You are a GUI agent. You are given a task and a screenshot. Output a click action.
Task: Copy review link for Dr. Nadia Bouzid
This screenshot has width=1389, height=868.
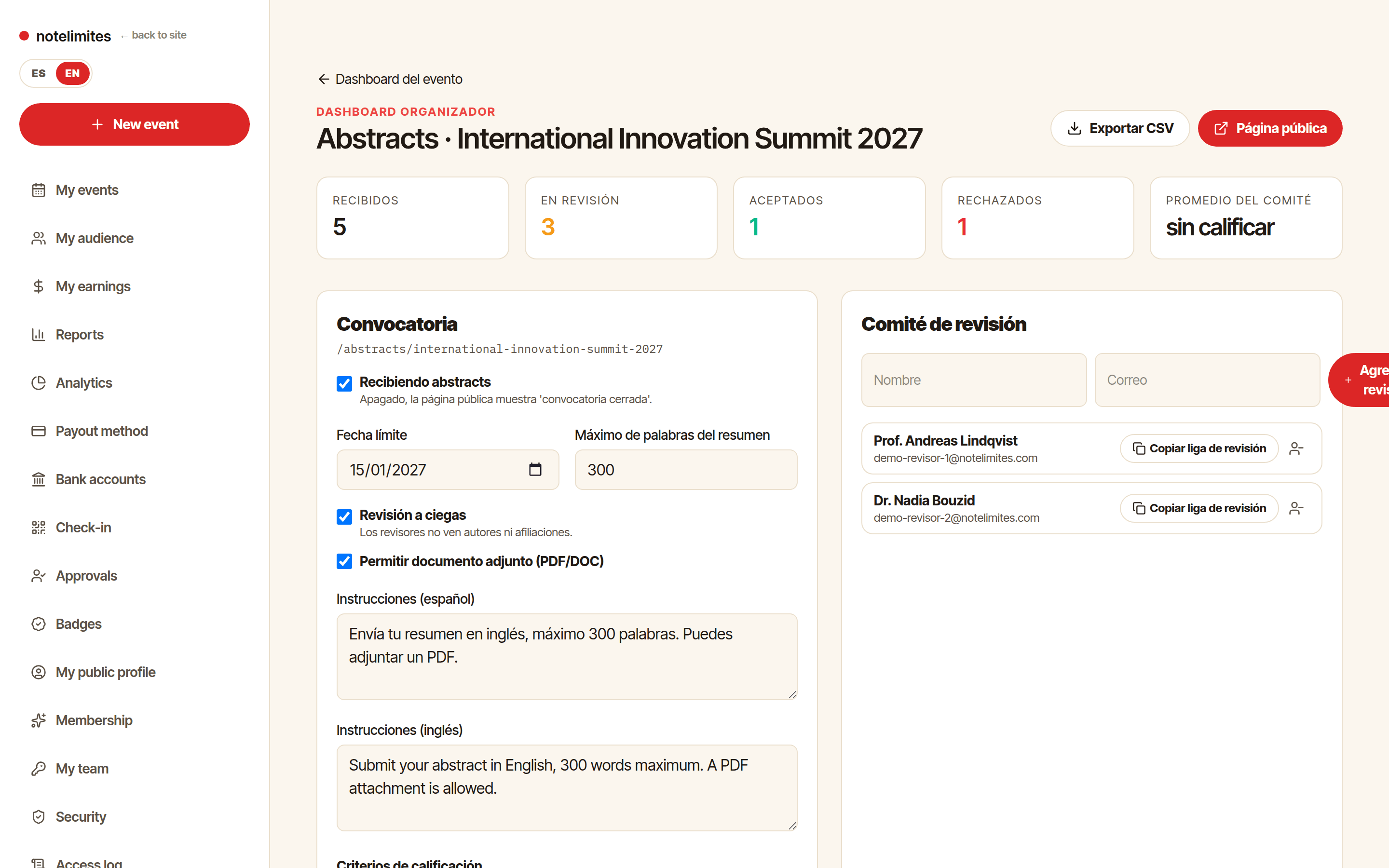[1199, 508]
